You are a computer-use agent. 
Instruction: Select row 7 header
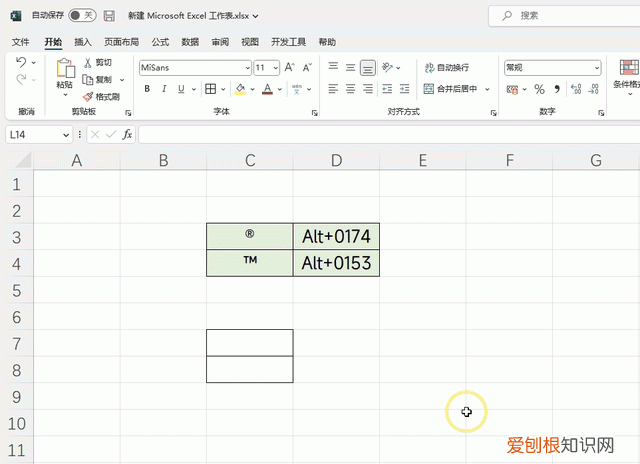16,344
